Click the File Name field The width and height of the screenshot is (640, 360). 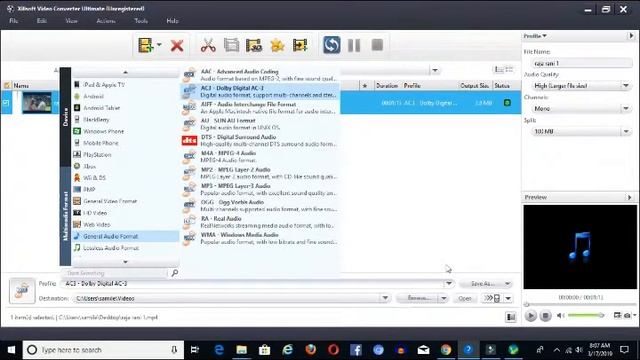pos(582,63)
